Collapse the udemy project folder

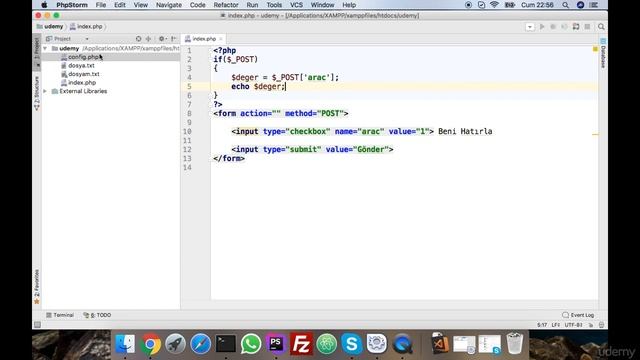[45, 49]
